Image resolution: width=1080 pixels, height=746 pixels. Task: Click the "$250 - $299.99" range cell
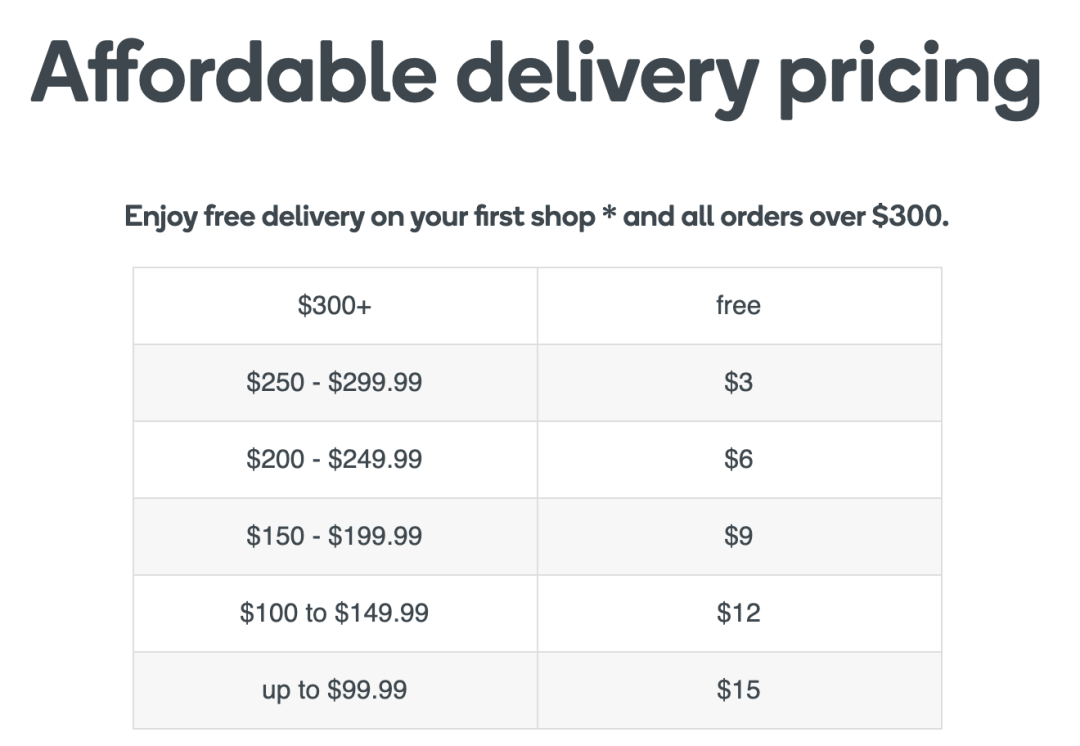334,383
